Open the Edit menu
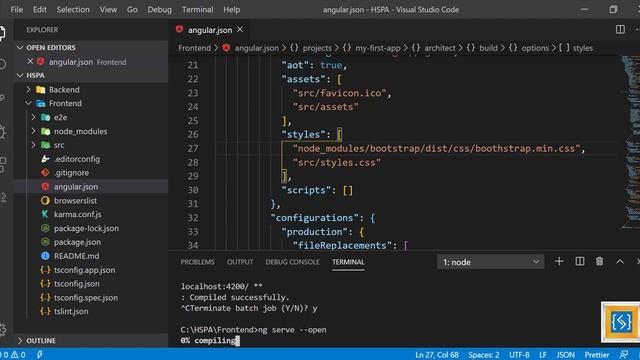Image resolution: width=640 pixels, height=360 pixels. click(40, 9)
